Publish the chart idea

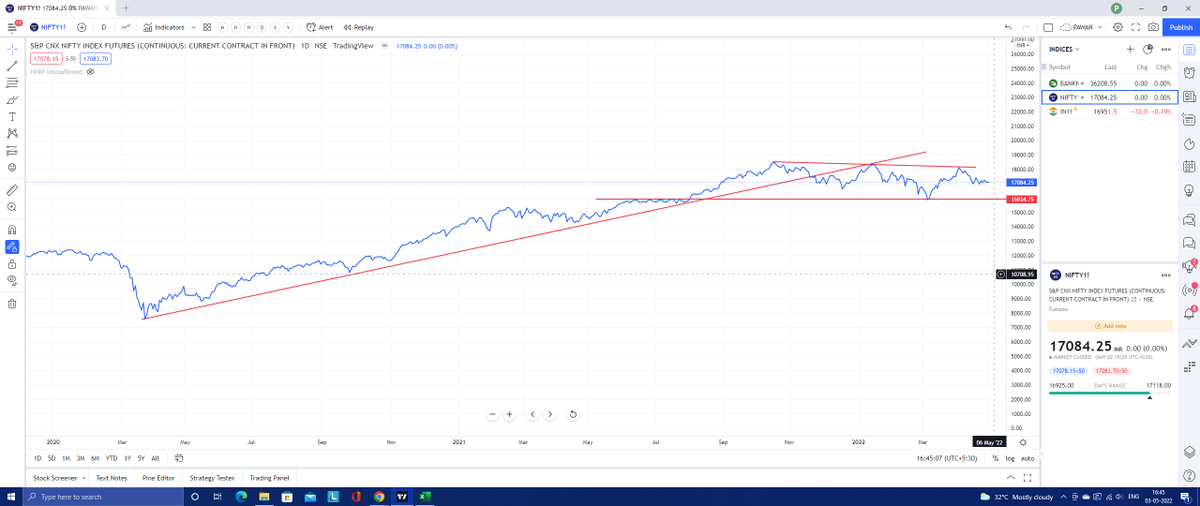coord(1180,27)
